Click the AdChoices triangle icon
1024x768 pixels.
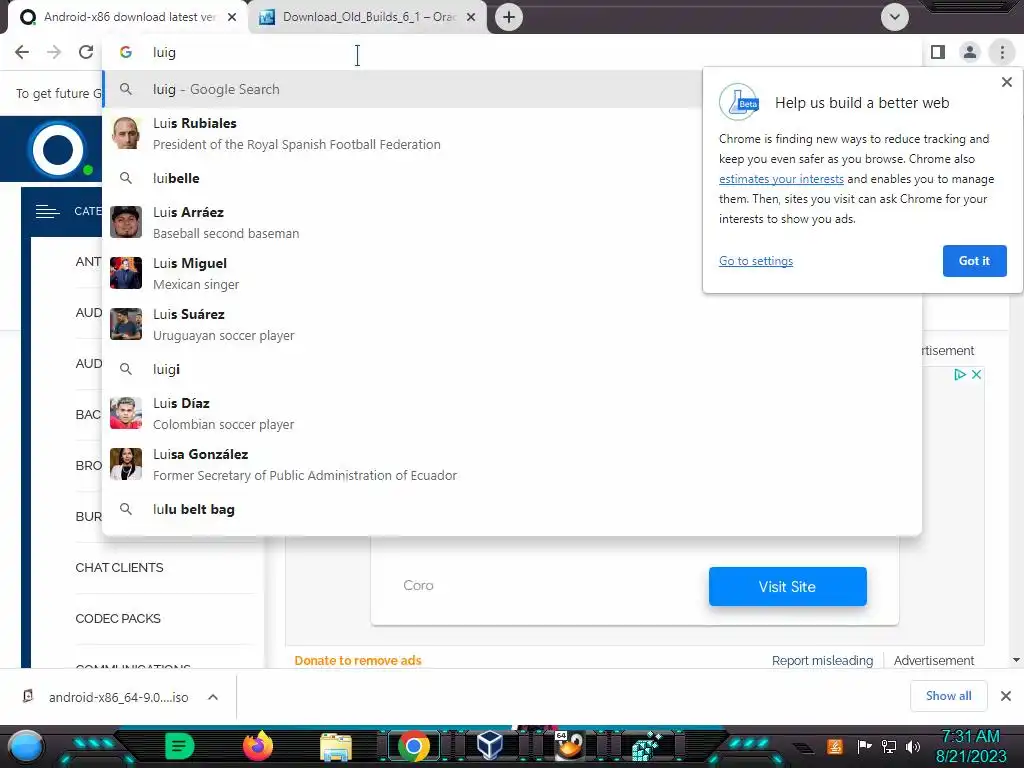(x=959, y=374)
